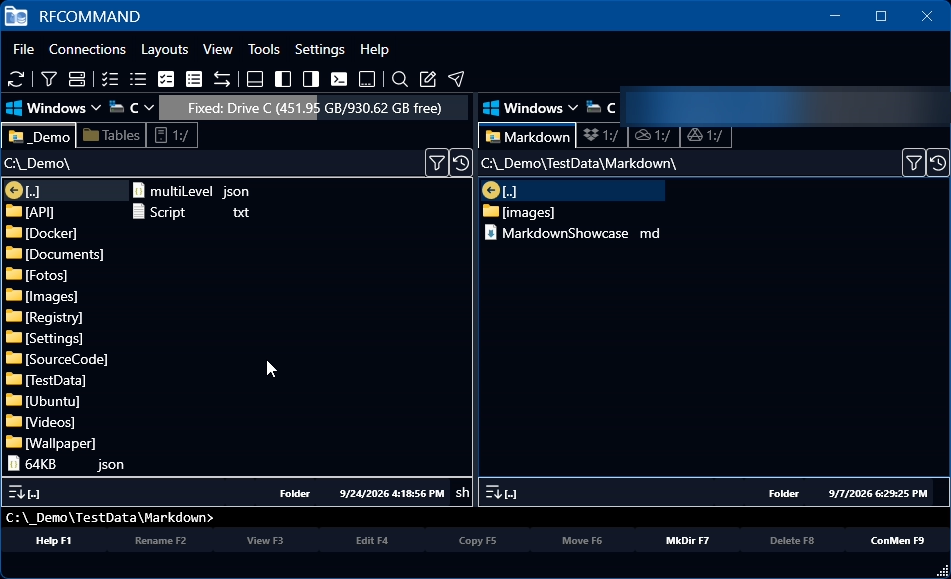Image resolution: width=951 pixels, height=579 pixels.
Task: Click the MkDir F7 button
Action: [687, 540]
